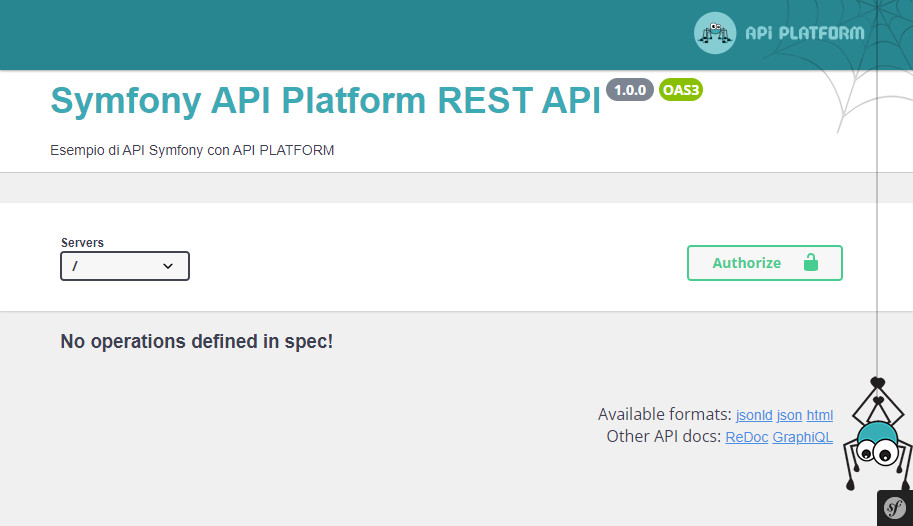Open the ReDoc API docs link
The width and height of the screenshot is (913, 526).
pos(746,437)
